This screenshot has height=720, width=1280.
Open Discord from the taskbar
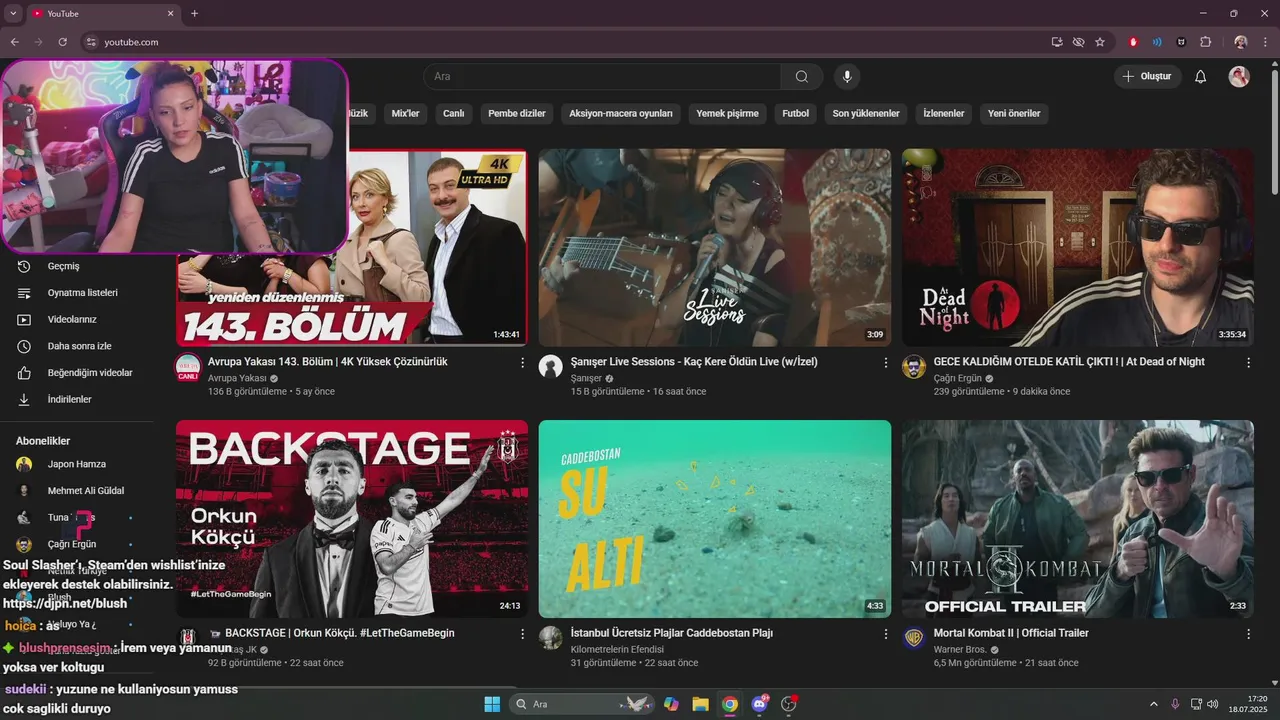760,704
